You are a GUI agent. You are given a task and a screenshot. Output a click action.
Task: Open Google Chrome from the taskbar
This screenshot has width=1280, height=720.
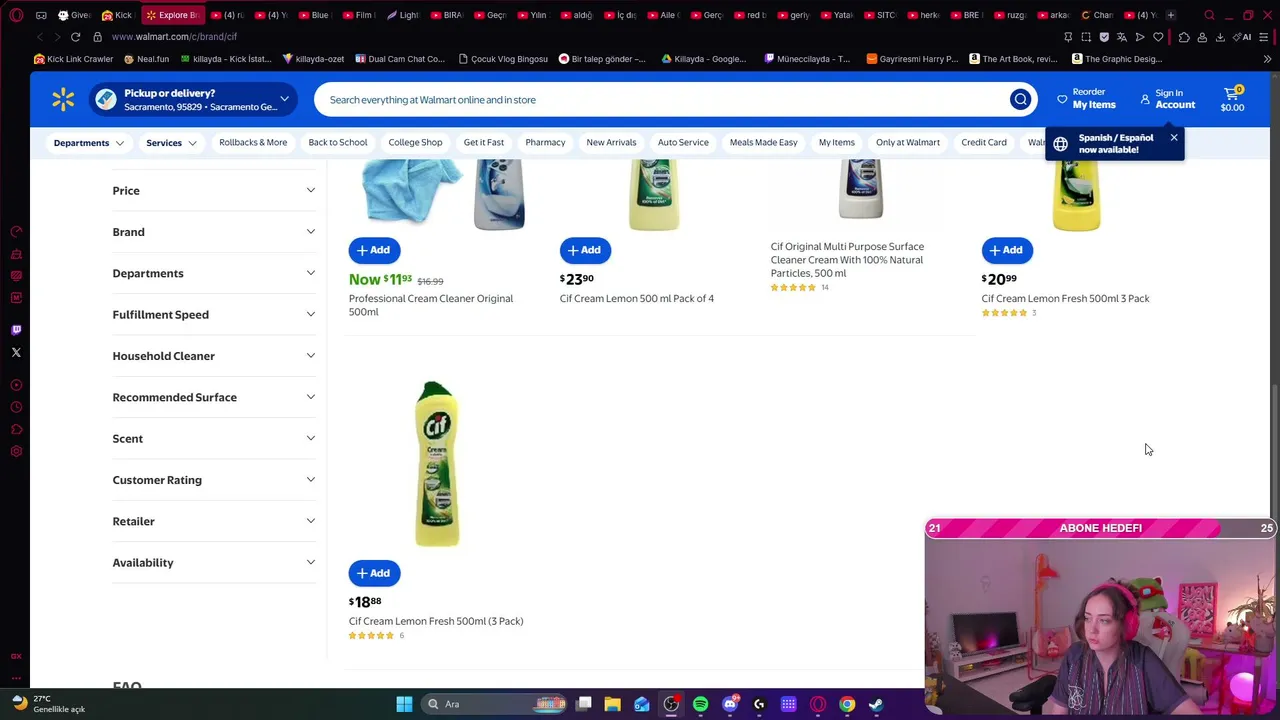click(847, 704)
